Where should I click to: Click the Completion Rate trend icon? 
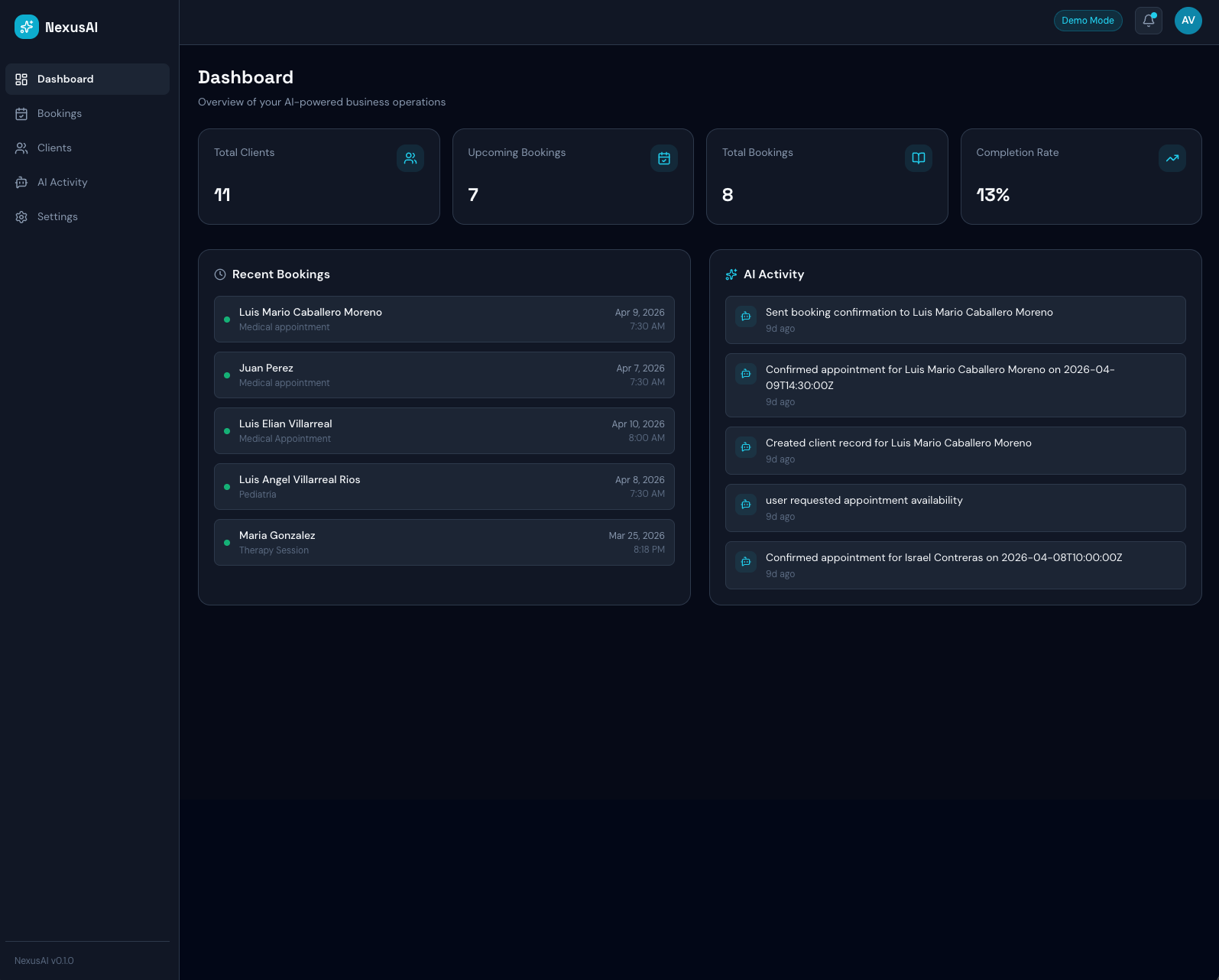point(1172,158)
